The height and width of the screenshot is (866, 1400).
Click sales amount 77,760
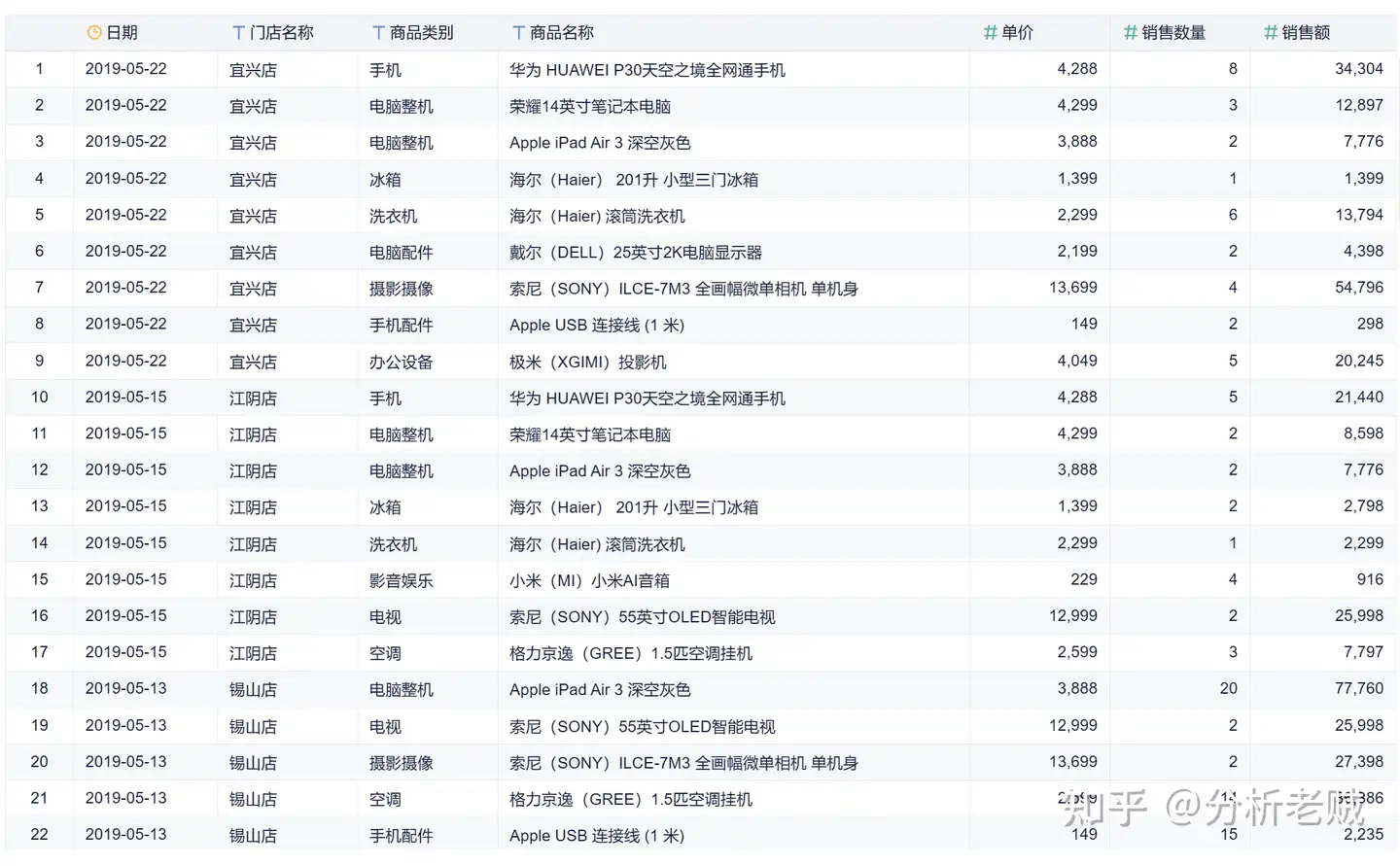click(x=1359, y=689)
